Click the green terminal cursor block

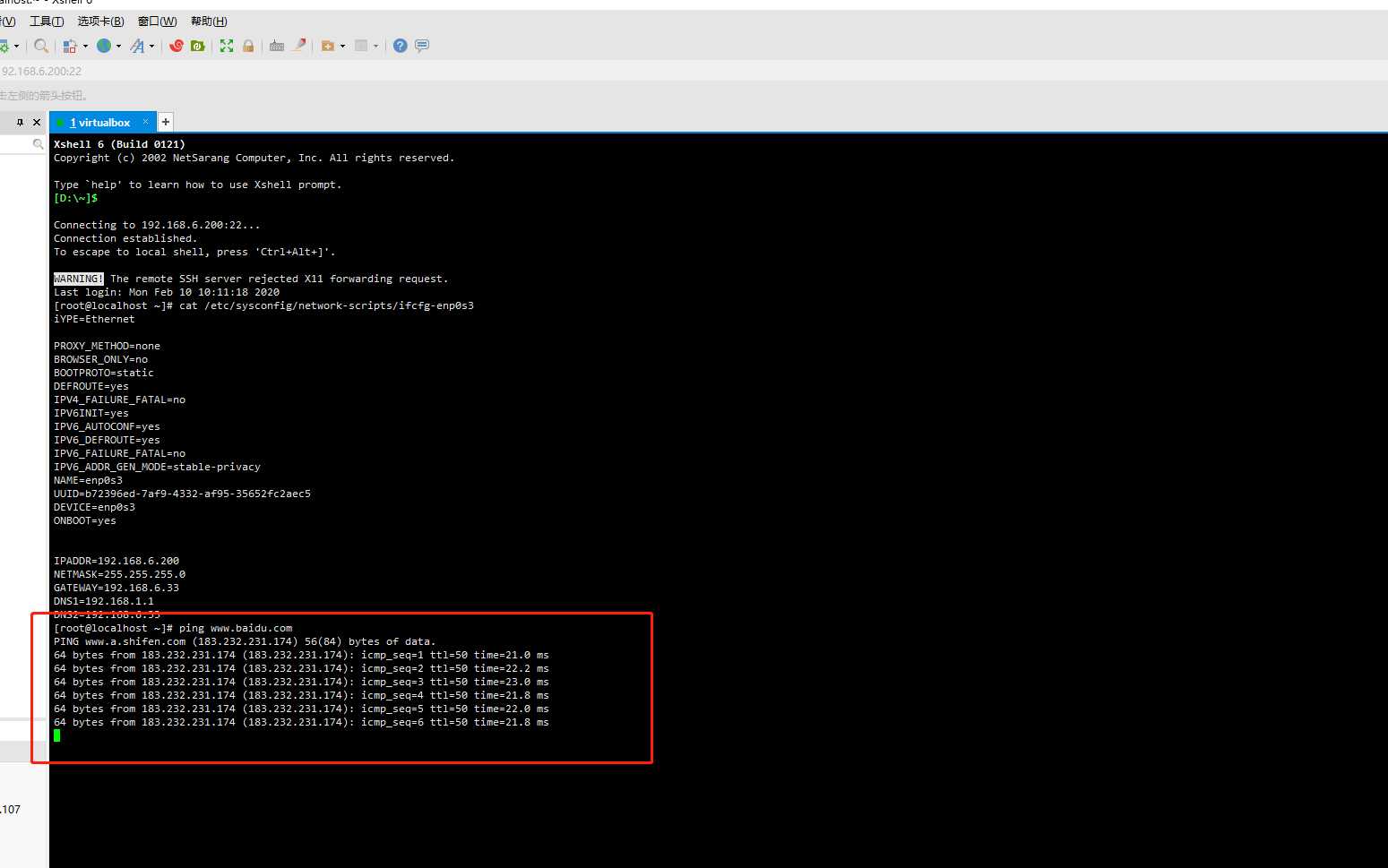(x=57, y=735)
